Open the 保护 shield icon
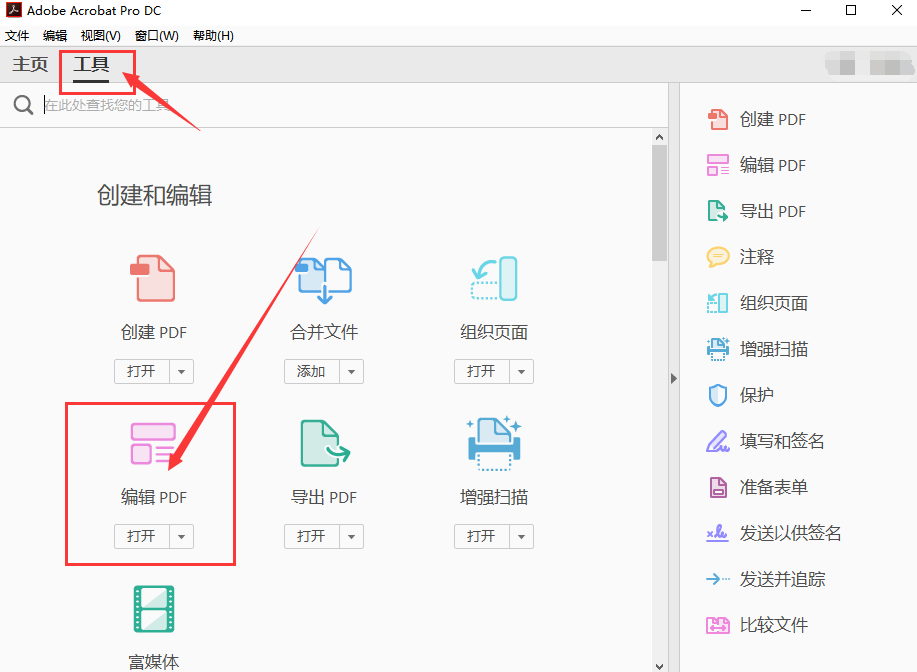The height and width of the screenshot is (672, 917). pyautogui.click(x=718, y=395)
